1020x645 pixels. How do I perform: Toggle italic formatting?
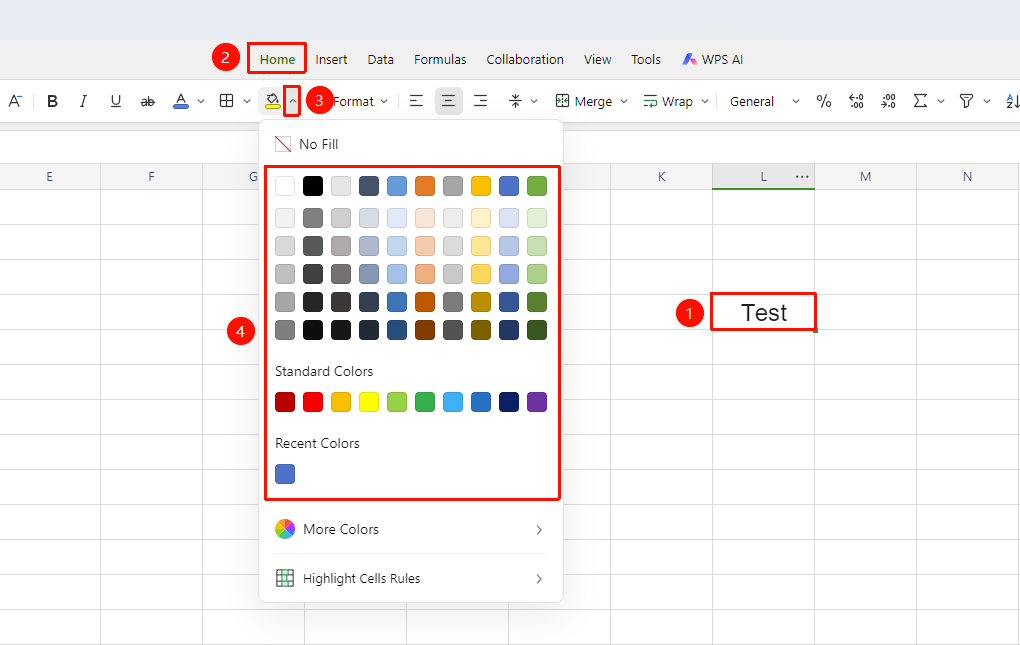83,101
